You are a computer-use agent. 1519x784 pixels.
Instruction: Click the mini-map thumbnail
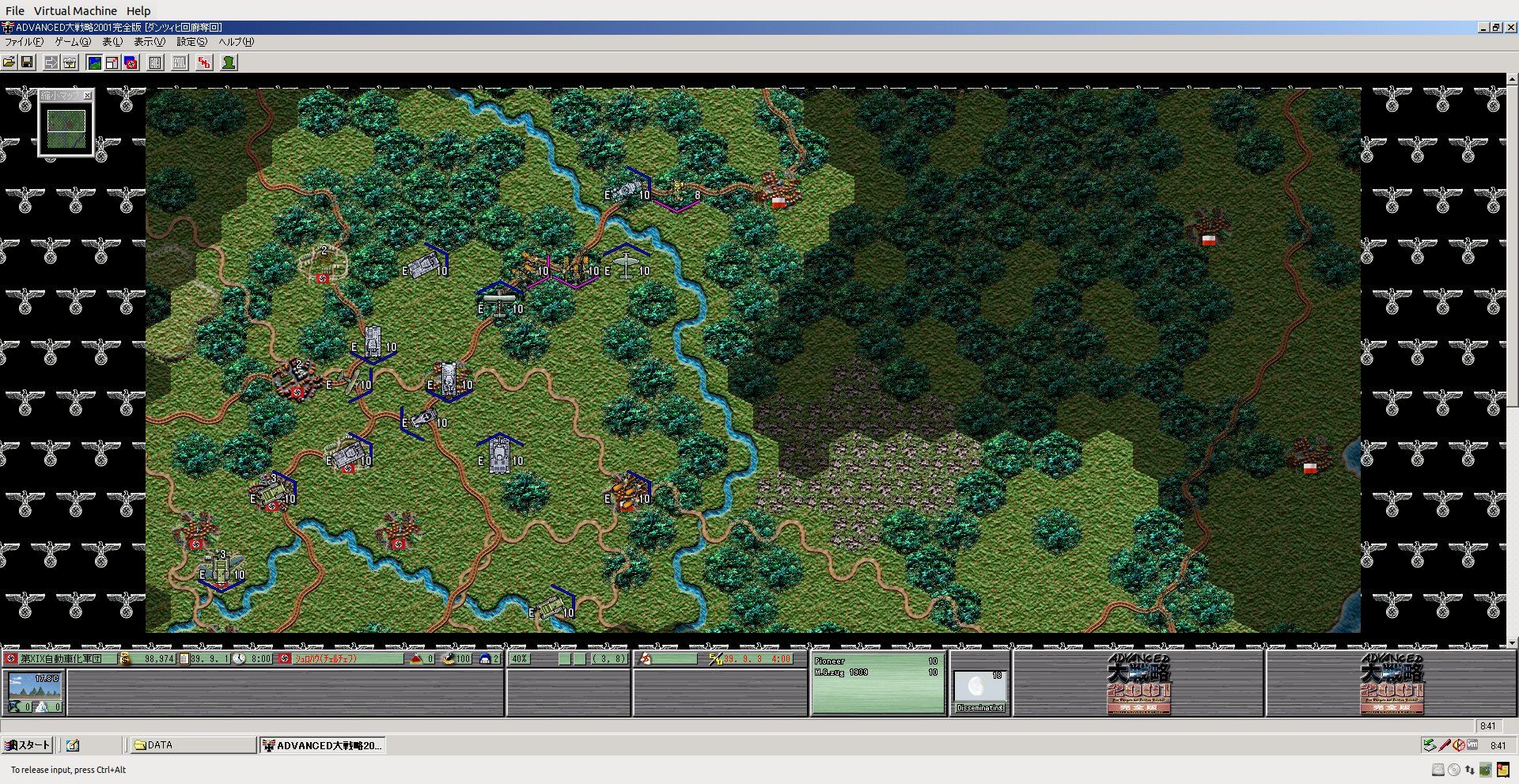click(x=66, y=128)
